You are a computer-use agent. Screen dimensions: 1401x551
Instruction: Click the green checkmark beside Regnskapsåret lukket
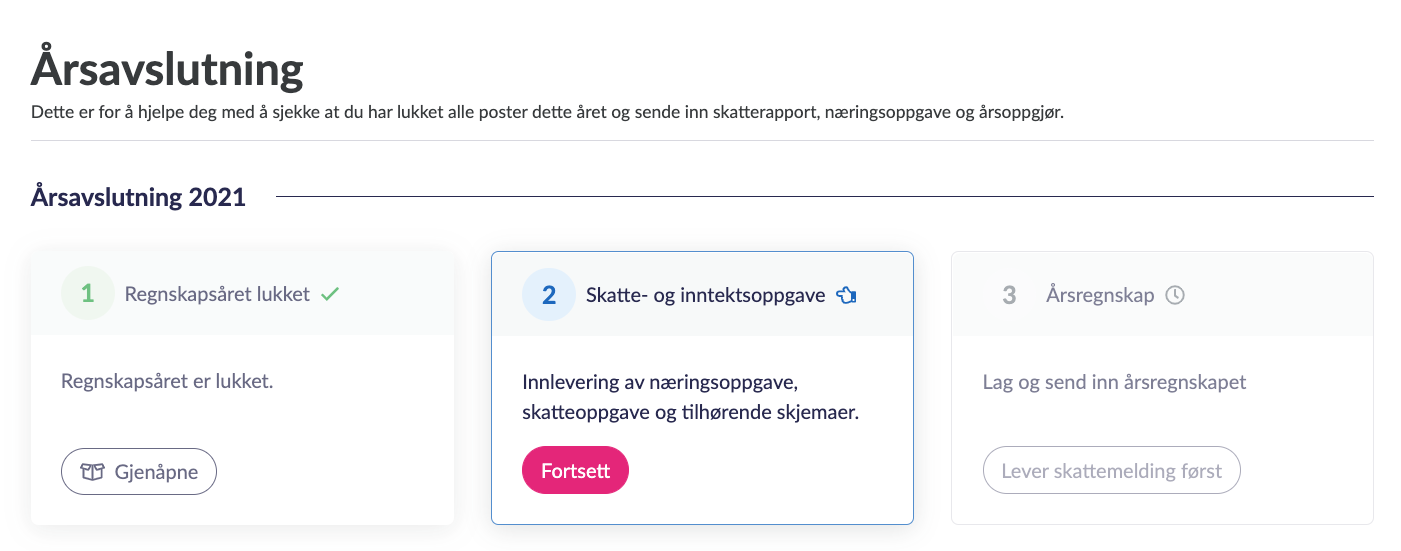pos(330,295)
